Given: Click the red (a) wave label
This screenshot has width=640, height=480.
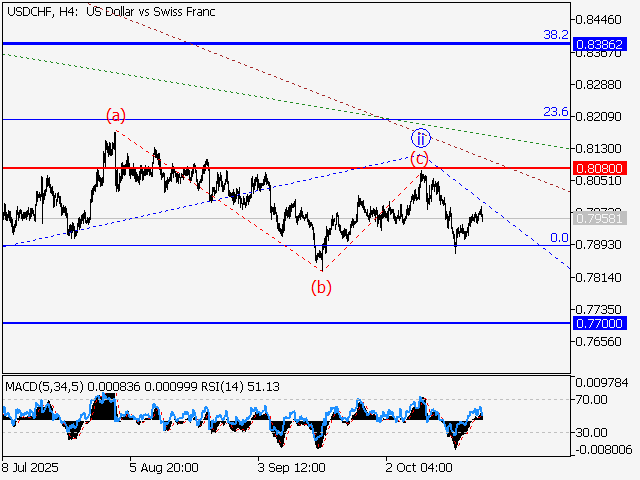Looking at the screenshot, I should coord(116,116).
